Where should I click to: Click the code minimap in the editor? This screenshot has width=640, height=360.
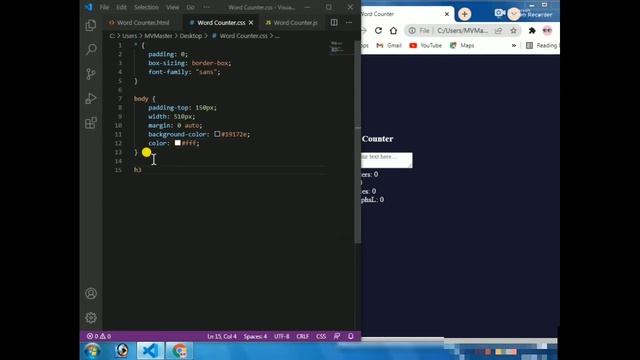[337, 47]
